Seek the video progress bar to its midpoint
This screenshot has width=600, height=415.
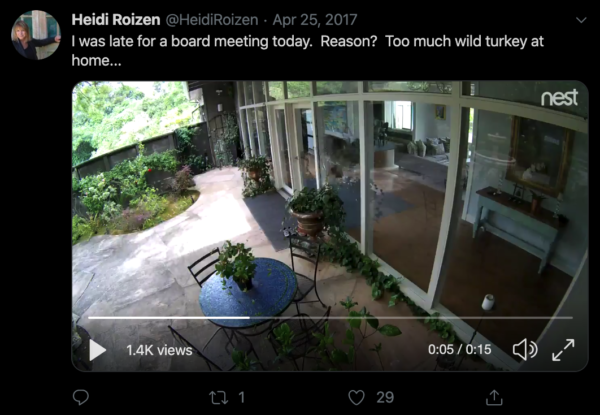(x=330, y=317)
